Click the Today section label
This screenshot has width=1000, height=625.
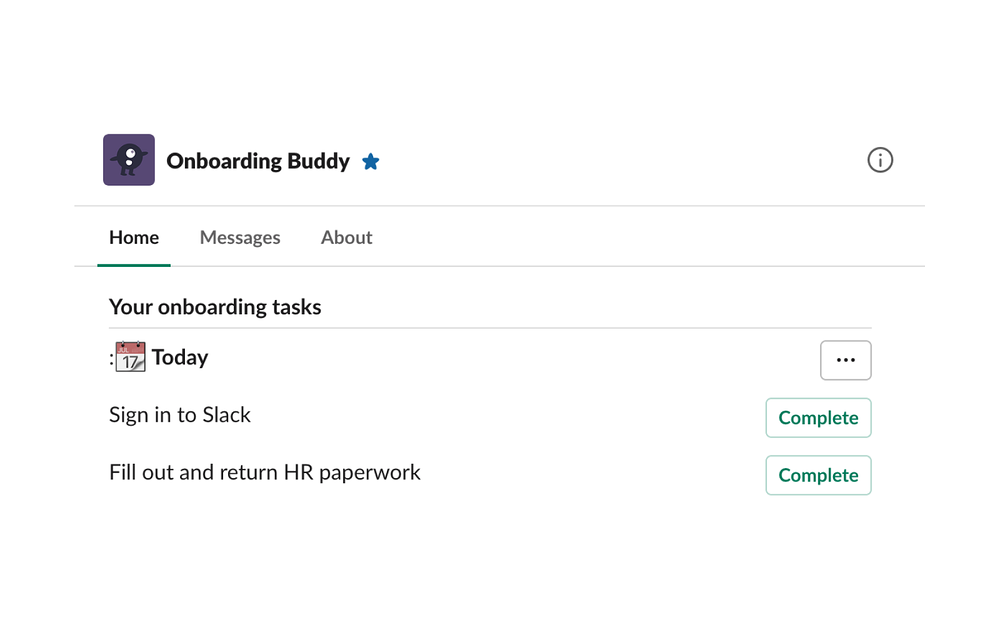click(x=180, y=357)
